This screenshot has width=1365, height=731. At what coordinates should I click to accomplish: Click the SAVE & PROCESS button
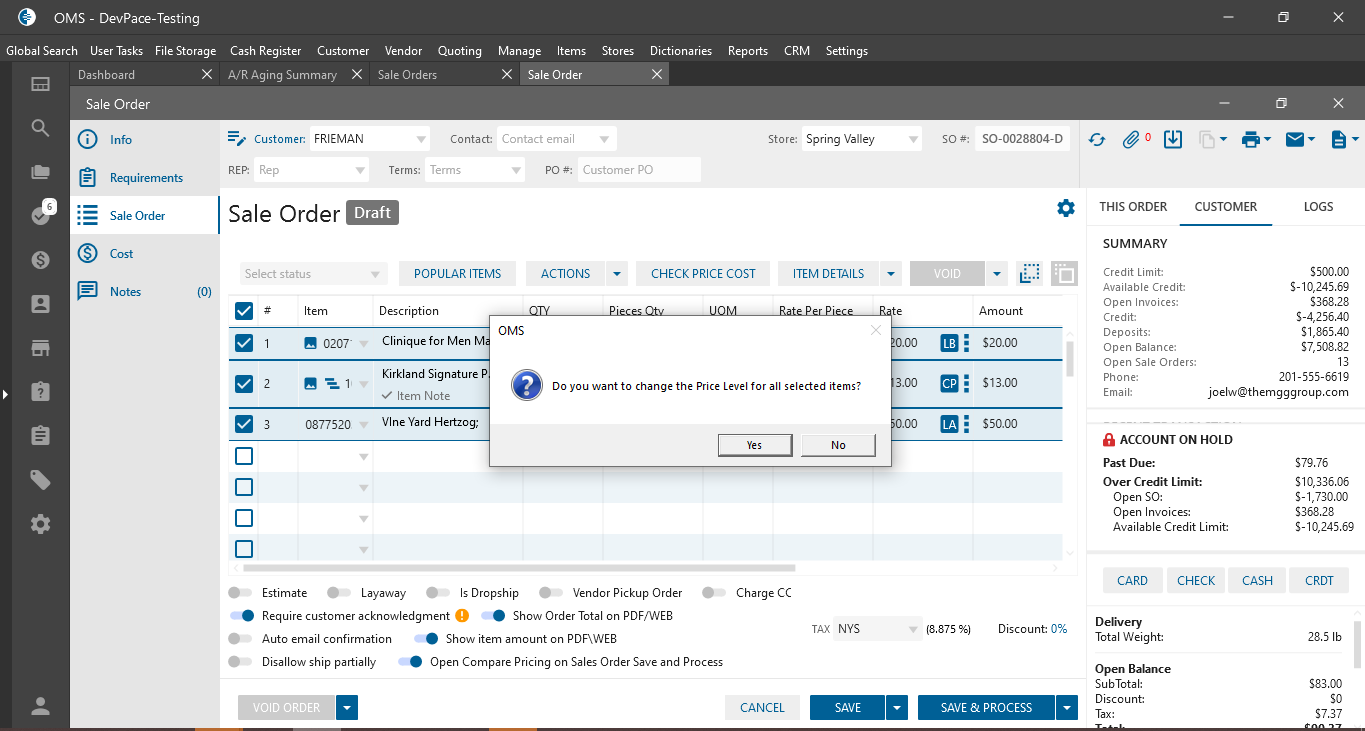coord(986,708)
